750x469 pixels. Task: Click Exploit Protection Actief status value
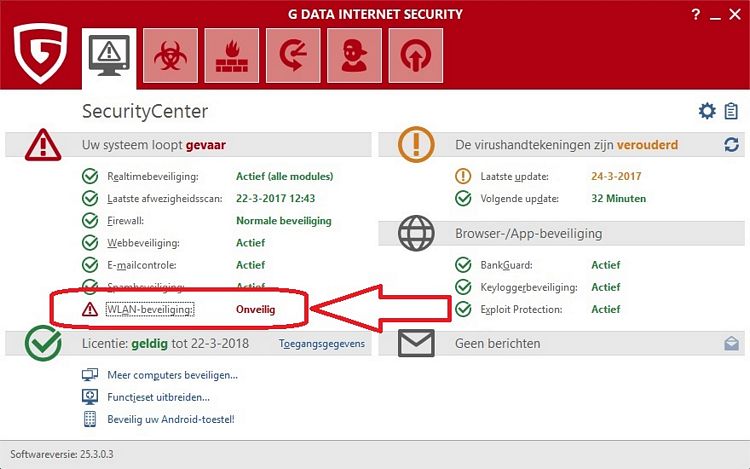pos(606,309)
